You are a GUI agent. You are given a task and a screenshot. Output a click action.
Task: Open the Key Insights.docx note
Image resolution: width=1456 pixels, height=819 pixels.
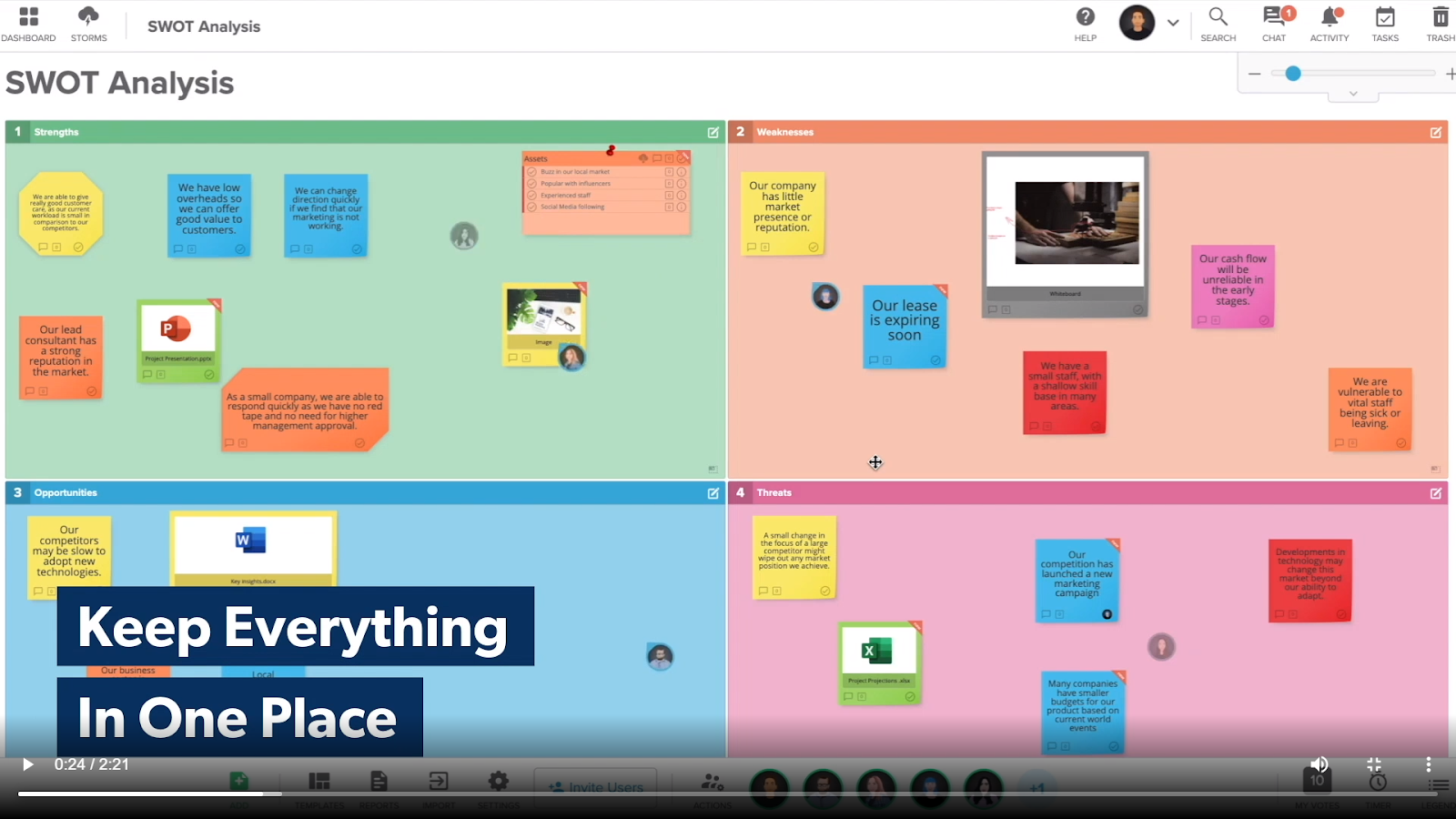pos(253,548)
